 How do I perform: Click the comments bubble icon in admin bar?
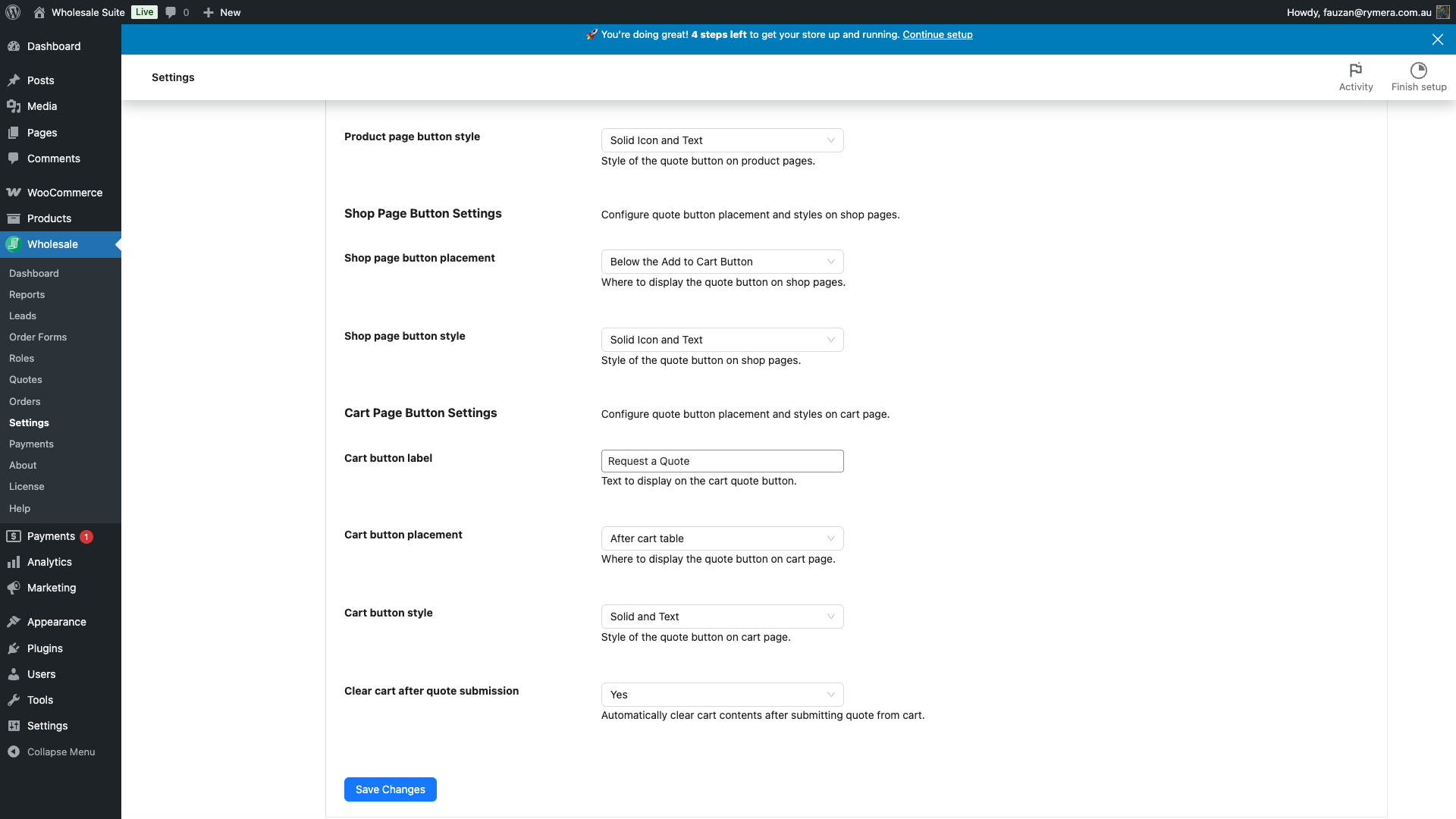pos(171,12)
